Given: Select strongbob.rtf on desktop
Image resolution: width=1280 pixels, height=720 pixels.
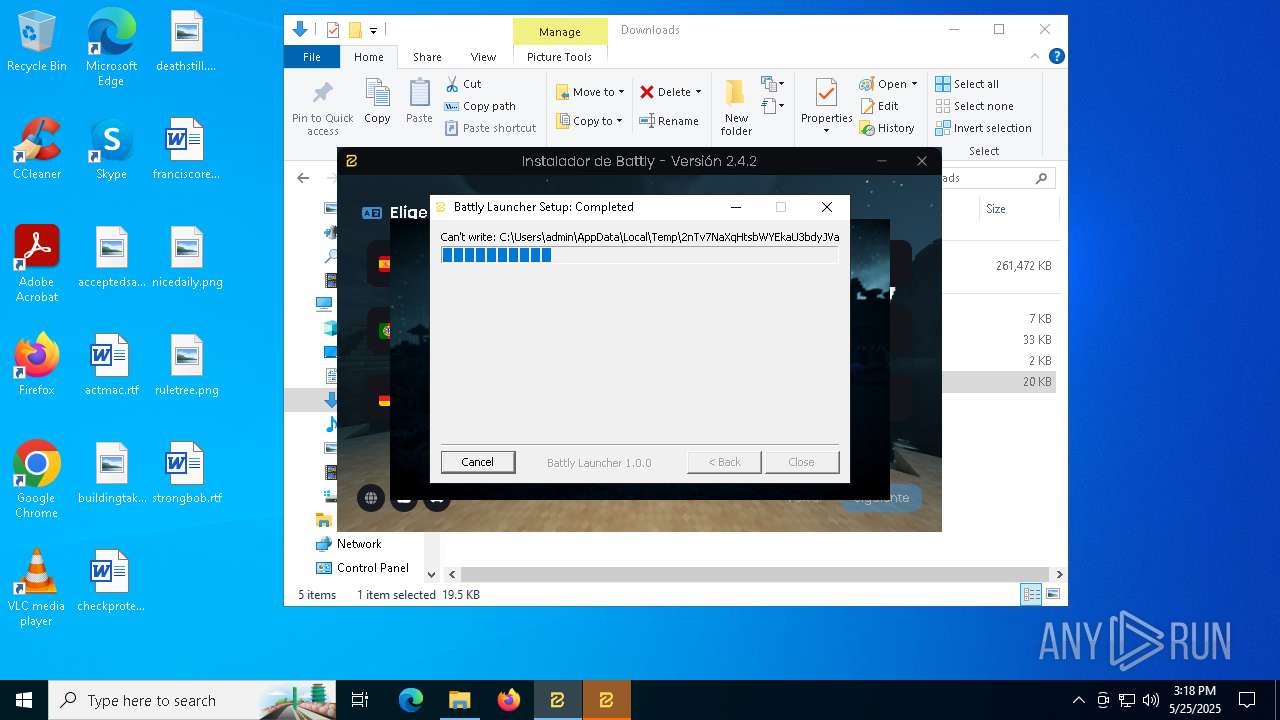Looking at the screenshot, I should coord(187,473).
